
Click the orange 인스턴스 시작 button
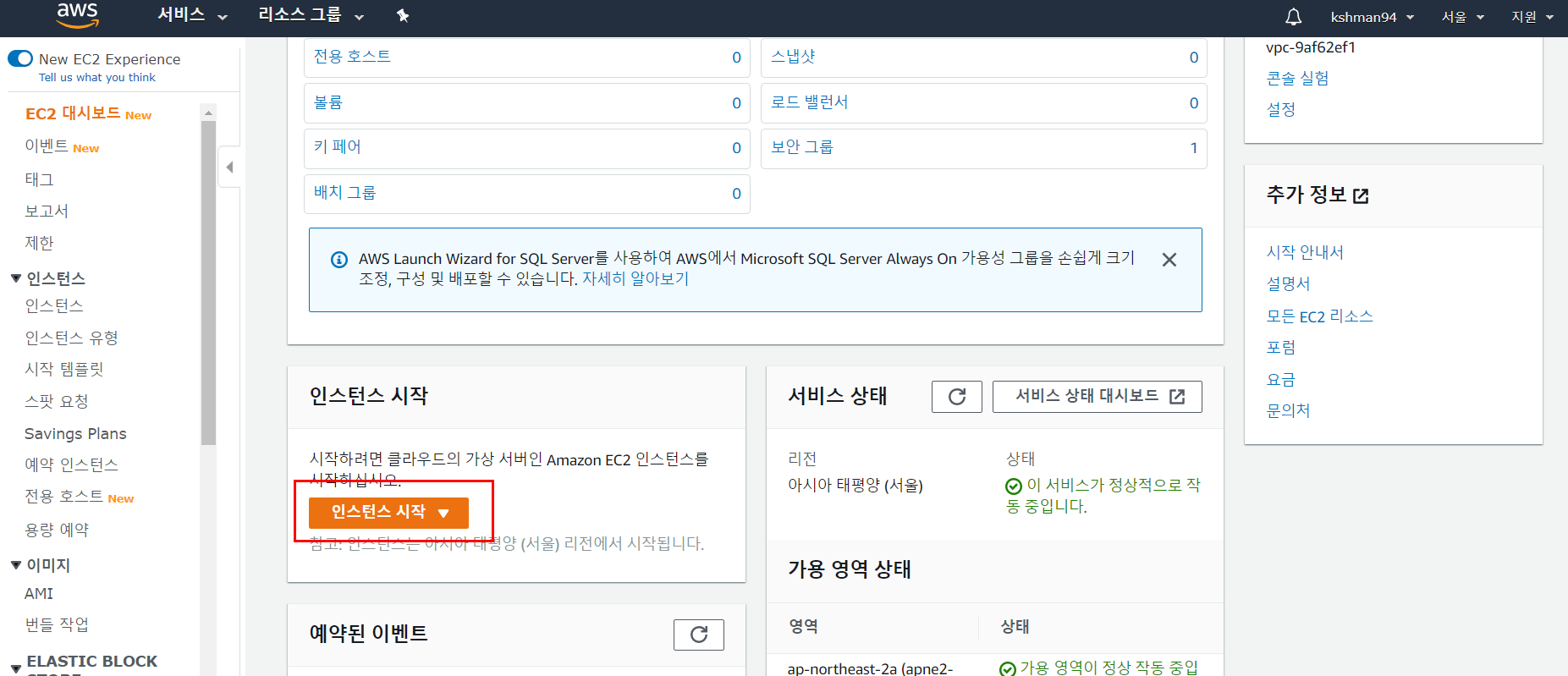(x=388, y=513)
